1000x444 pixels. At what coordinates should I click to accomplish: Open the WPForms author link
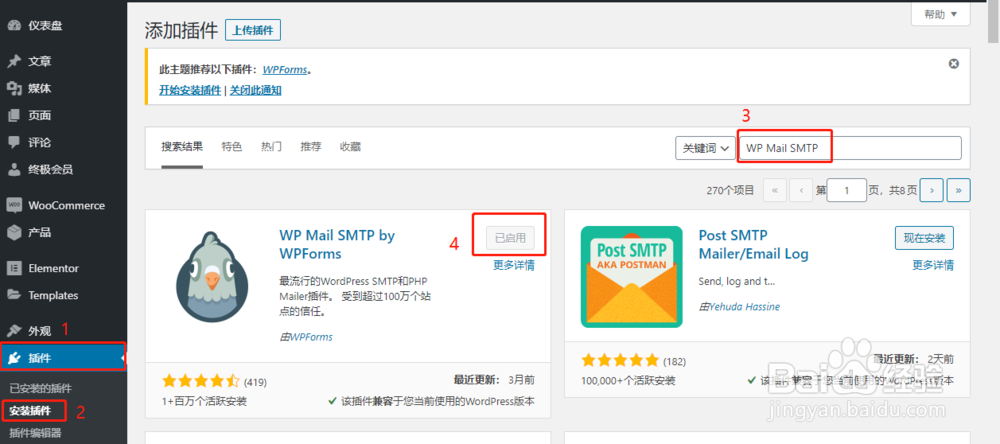pos(311,337)
